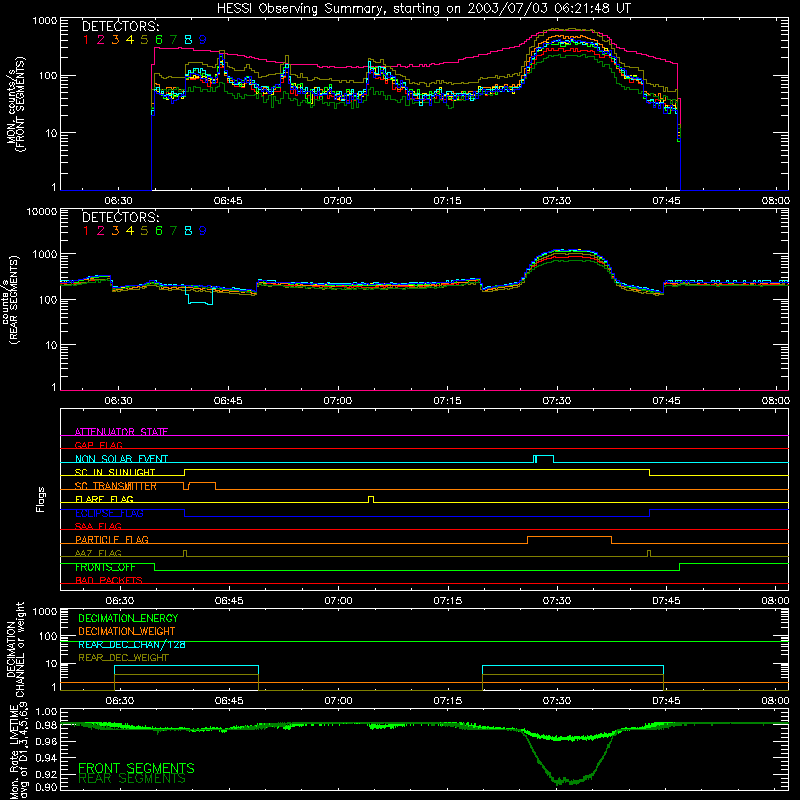Click the FRONTS OFF flag label
The width and height of the screenshot is (800, 800).
pos(105,567)
